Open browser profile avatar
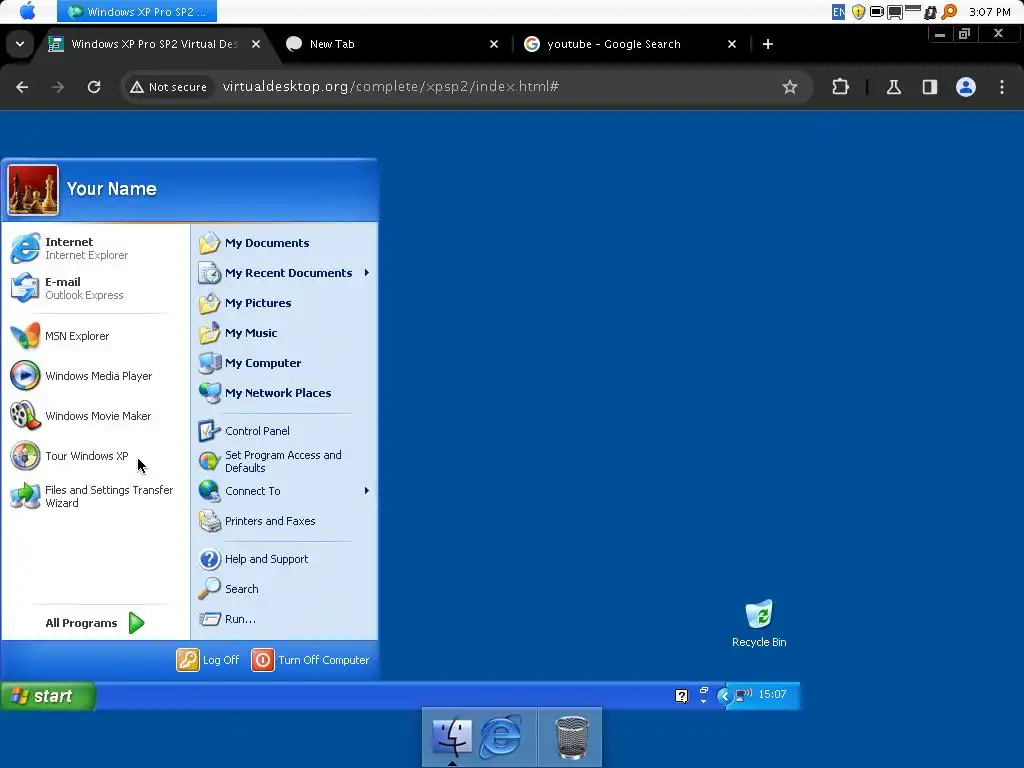Screen dimensions: 1024x768 coord(965,87)
